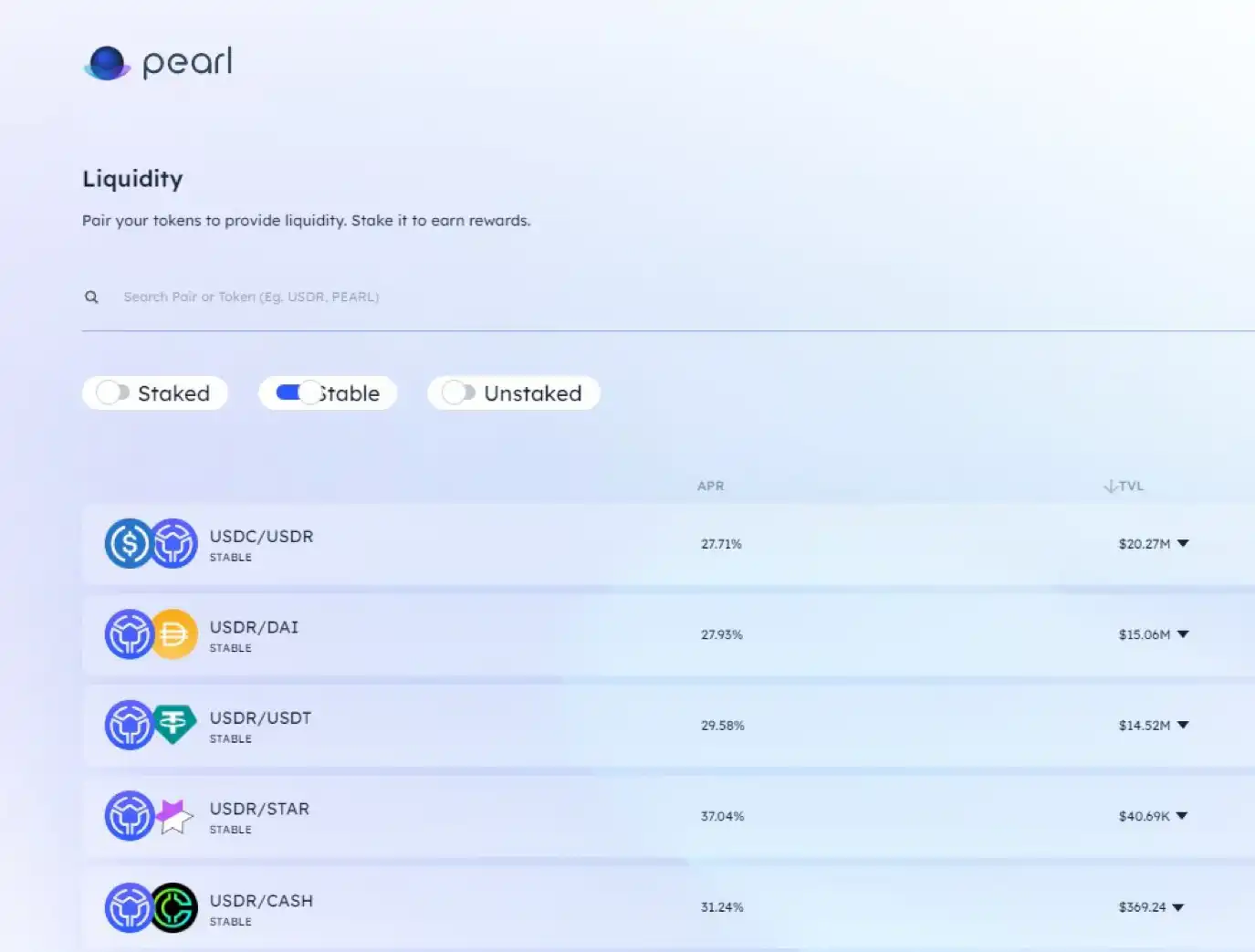Screen dimensions: 1255x952
Task: Sort pools by APR column header
Action: [x=710, y=486]
